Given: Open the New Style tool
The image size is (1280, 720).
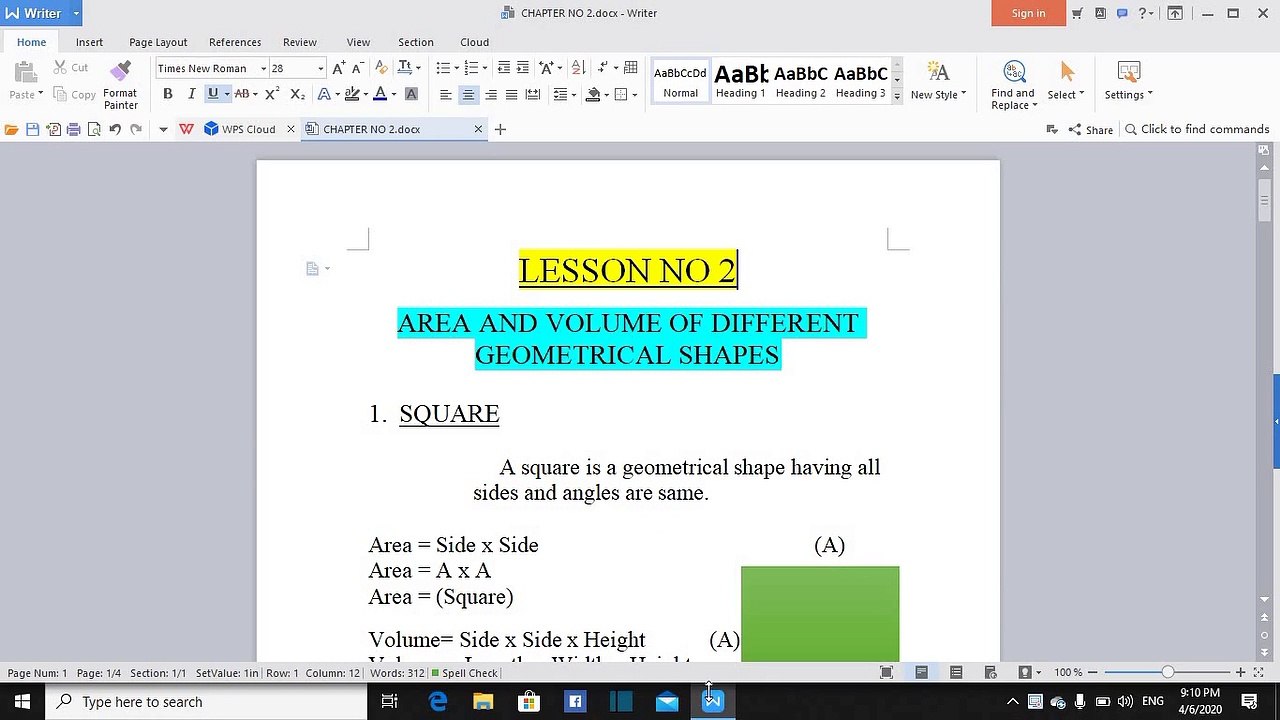Looking at the screenshot, I should pyautogui.click(x=938, y=82).
